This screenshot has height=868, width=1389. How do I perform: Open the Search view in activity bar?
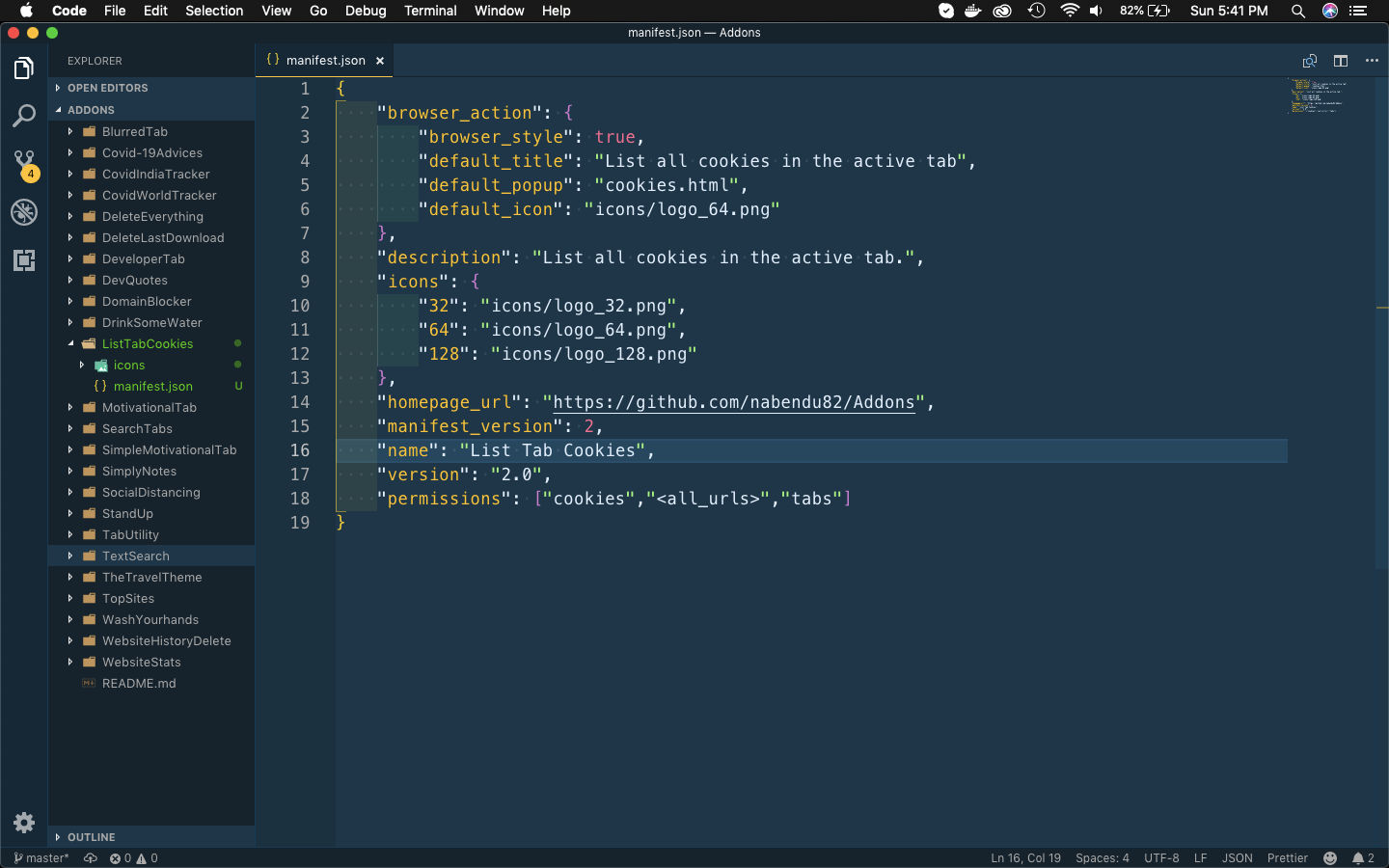click(x=24, y=117)
